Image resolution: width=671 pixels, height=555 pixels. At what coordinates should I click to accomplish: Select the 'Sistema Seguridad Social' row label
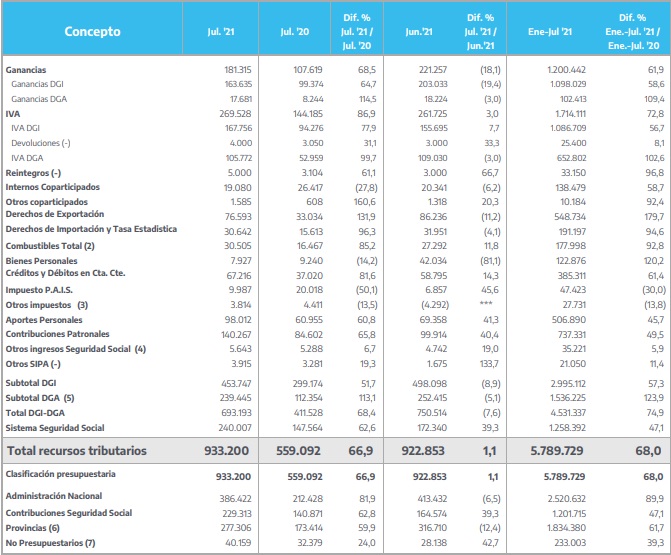55,428
